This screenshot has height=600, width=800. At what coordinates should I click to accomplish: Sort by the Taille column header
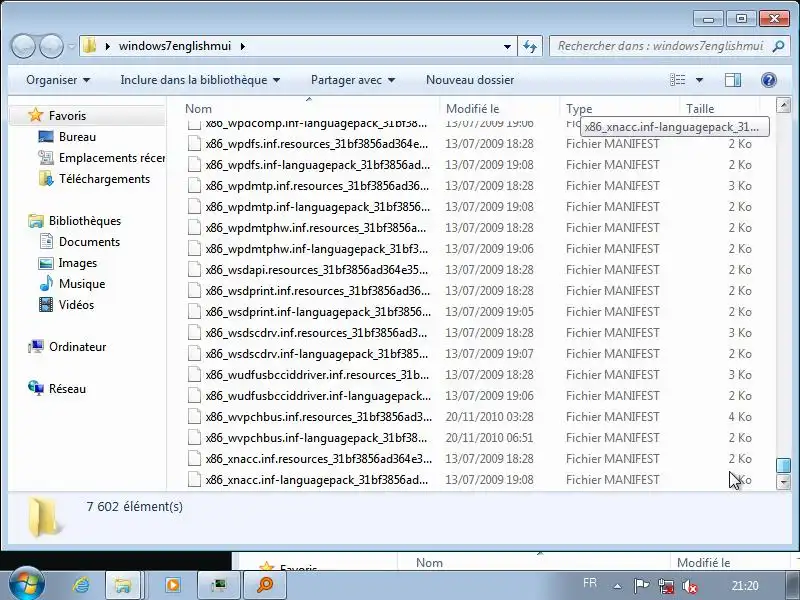click(719, 109)
